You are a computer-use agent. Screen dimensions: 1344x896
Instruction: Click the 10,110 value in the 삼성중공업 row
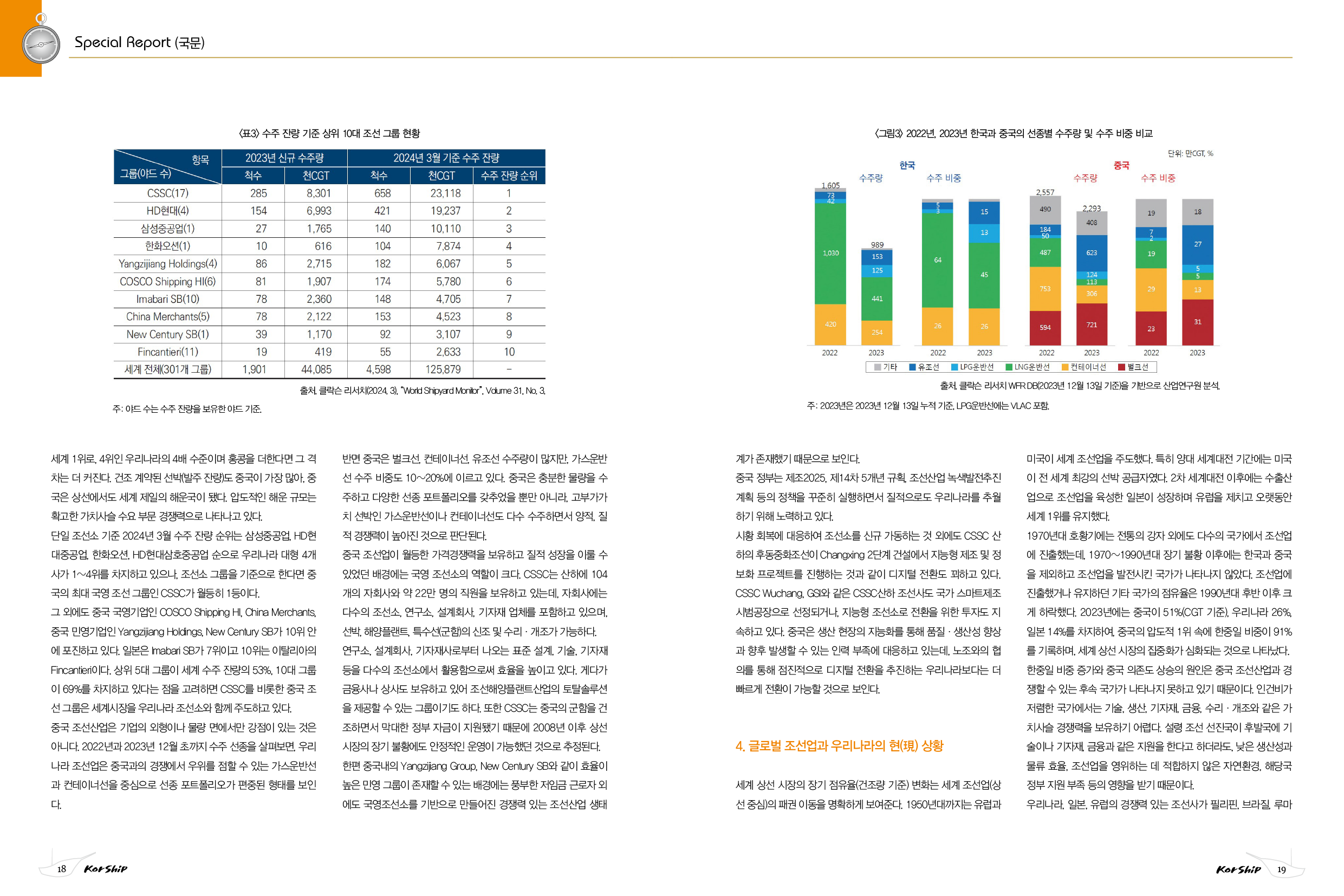(445, 229)
